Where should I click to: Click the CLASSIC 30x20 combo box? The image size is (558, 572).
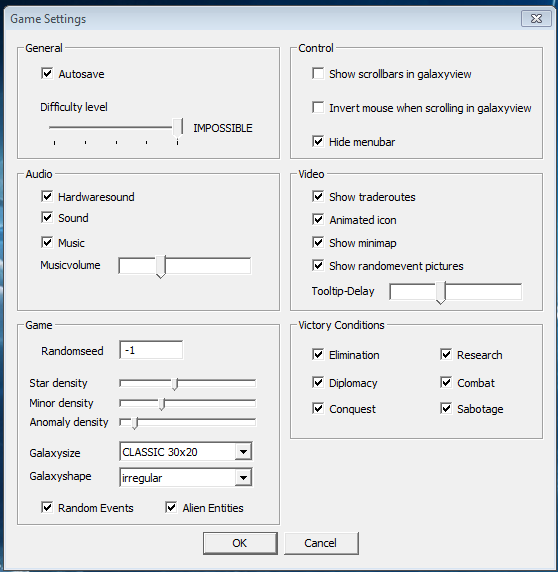point(186,452)
